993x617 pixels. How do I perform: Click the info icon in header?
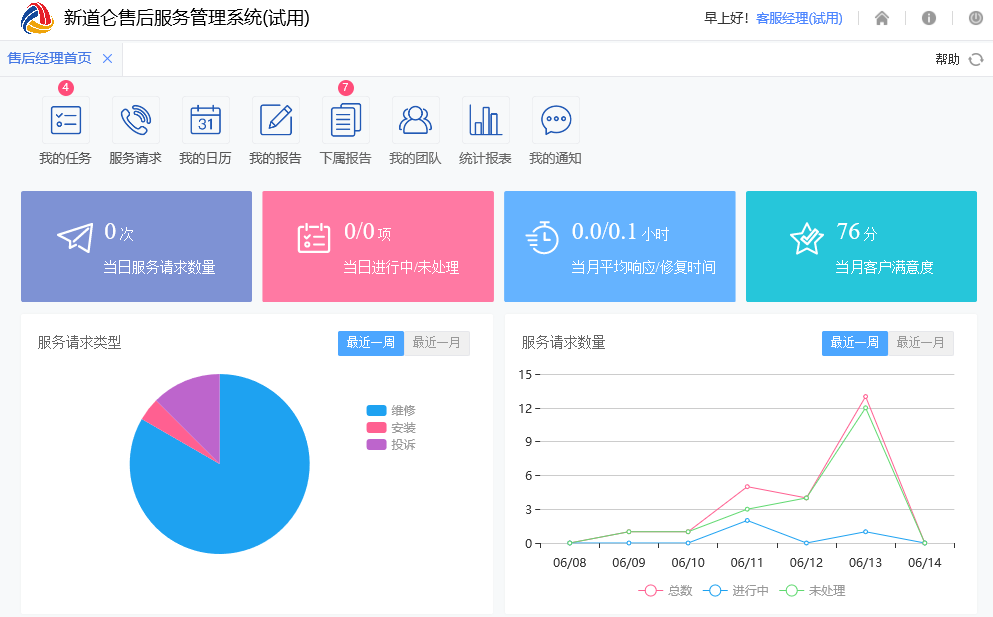tap(928, 18)
